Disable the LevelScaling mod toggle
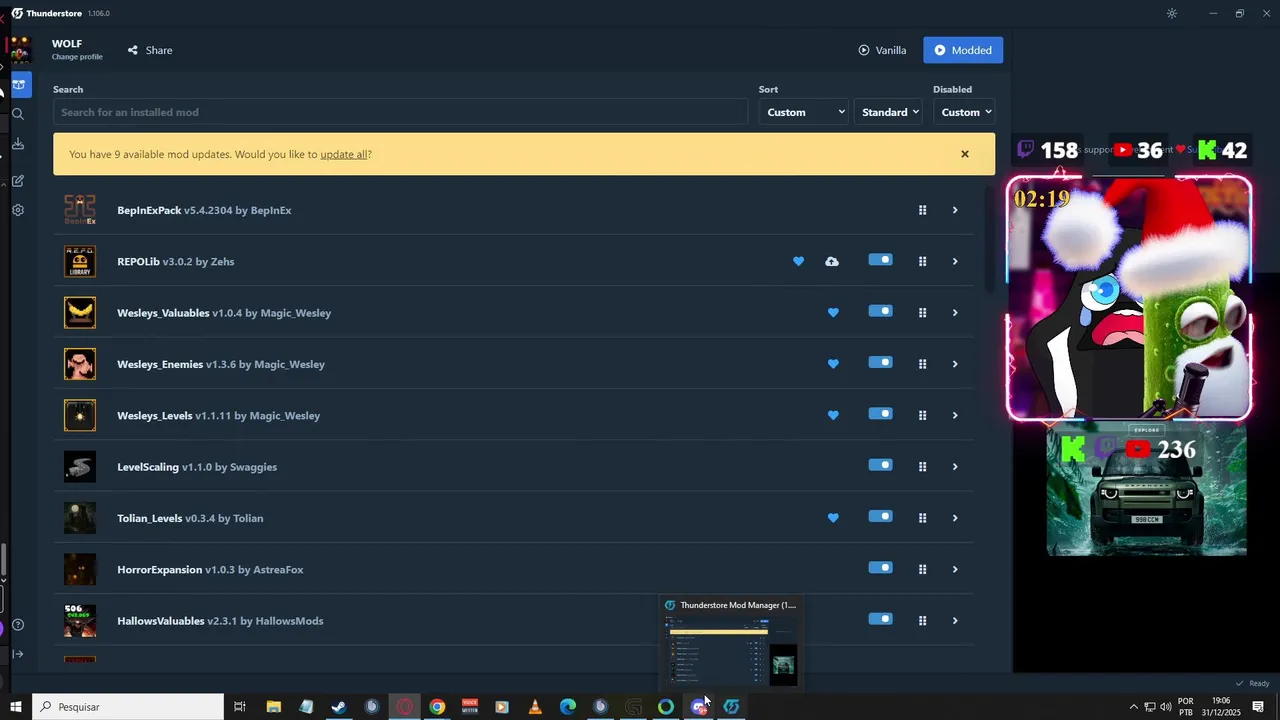 [x=880, y=465]
